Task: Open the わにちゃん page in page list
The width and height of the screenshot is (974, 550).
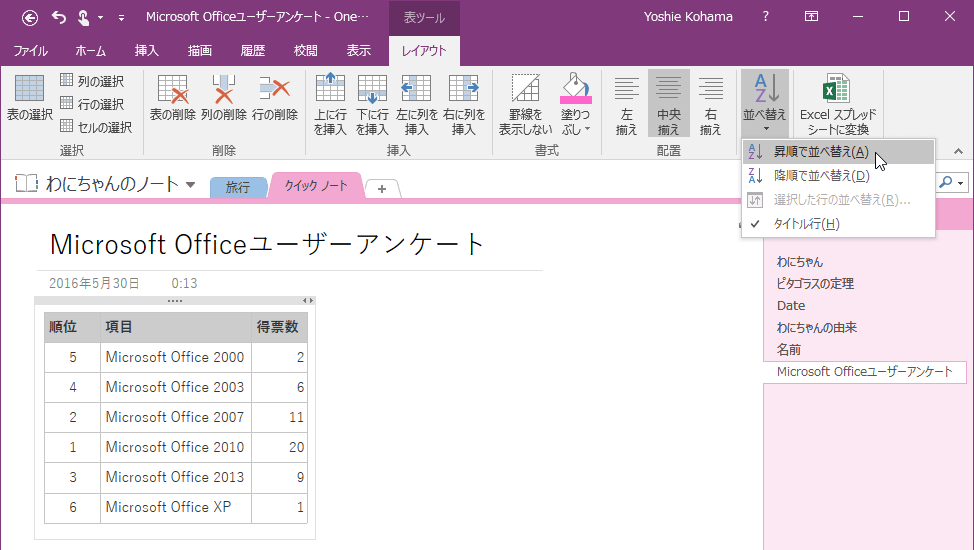Action: pos(800,262)
